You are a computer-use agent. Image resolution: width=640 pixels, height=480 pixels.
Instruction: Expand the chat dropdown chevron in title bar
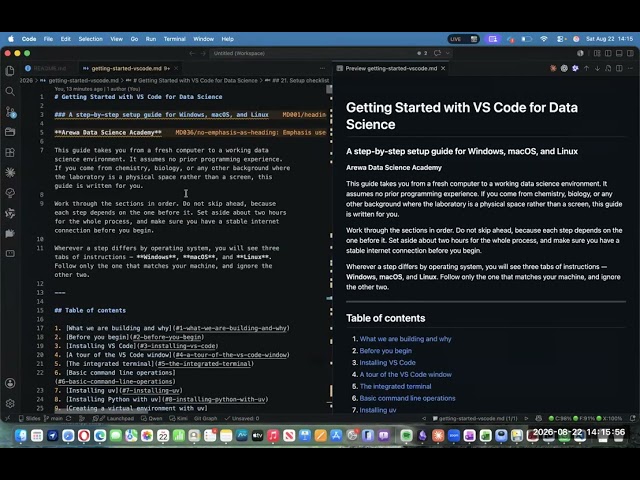[x=447, y=53]
